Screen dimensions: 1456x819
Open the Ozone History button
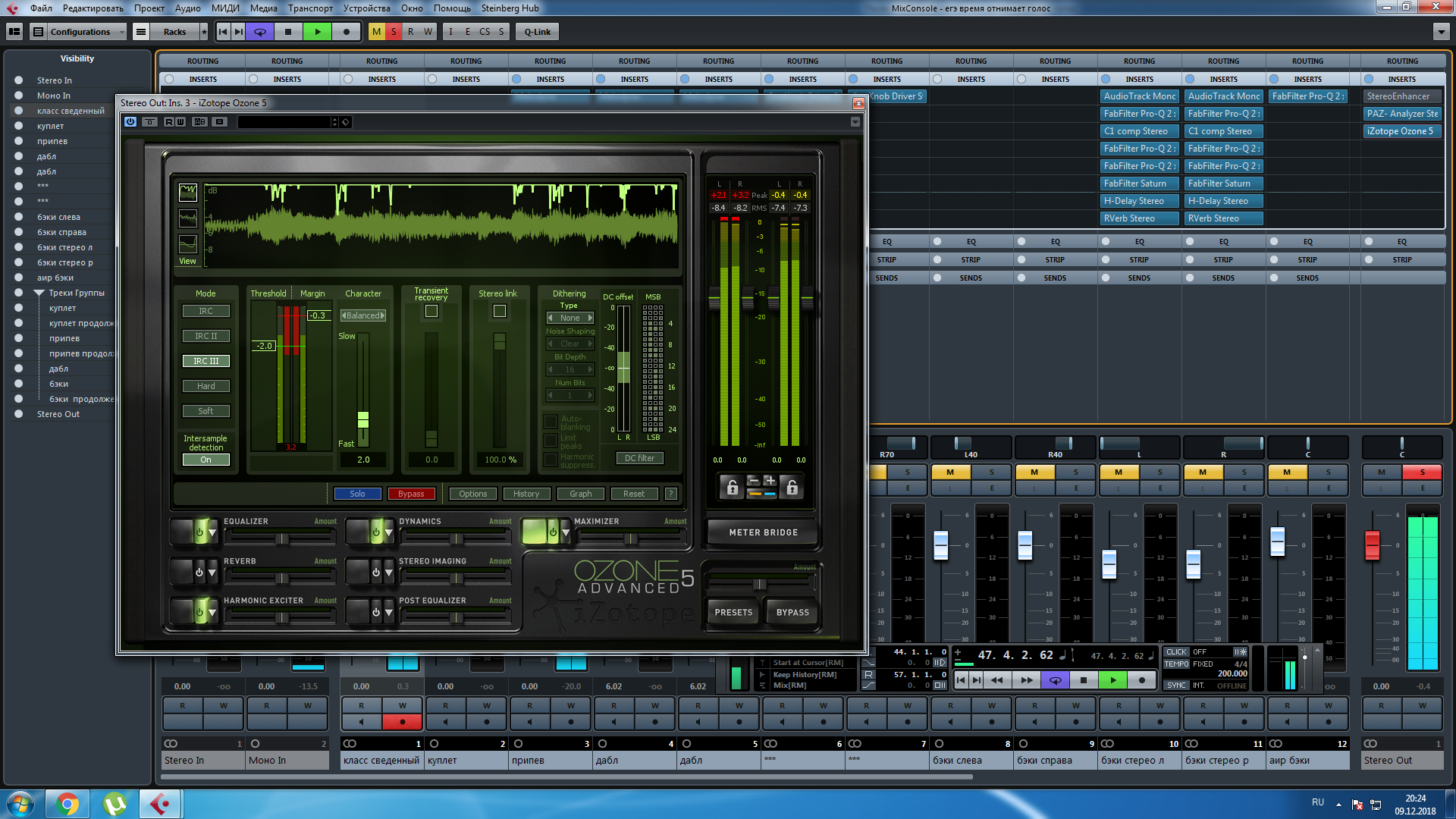point(526,494)
